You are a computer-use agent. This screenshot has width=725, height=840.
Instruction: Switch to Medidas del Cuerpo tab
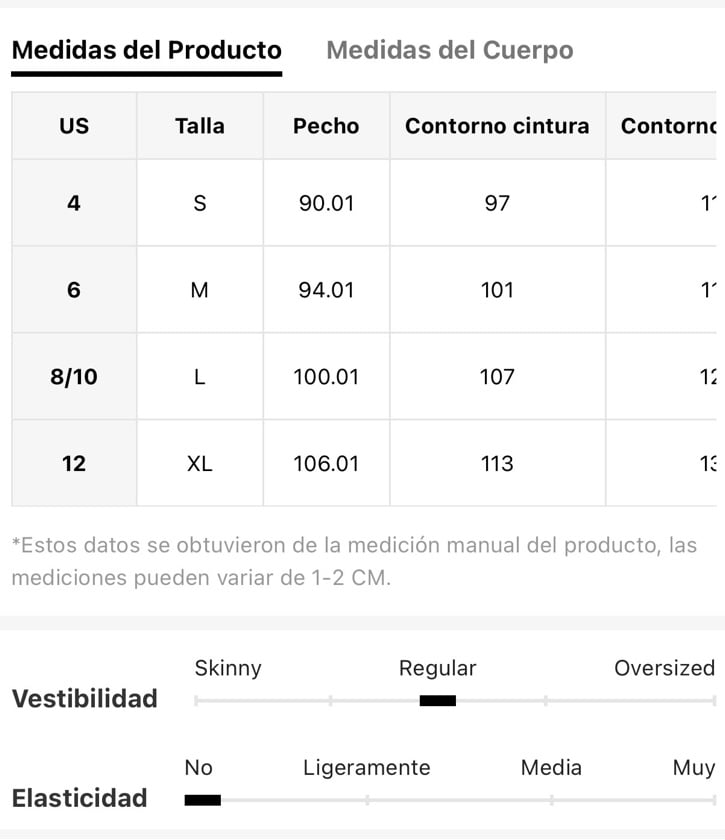pyautogui.click(x=450, y=50)
